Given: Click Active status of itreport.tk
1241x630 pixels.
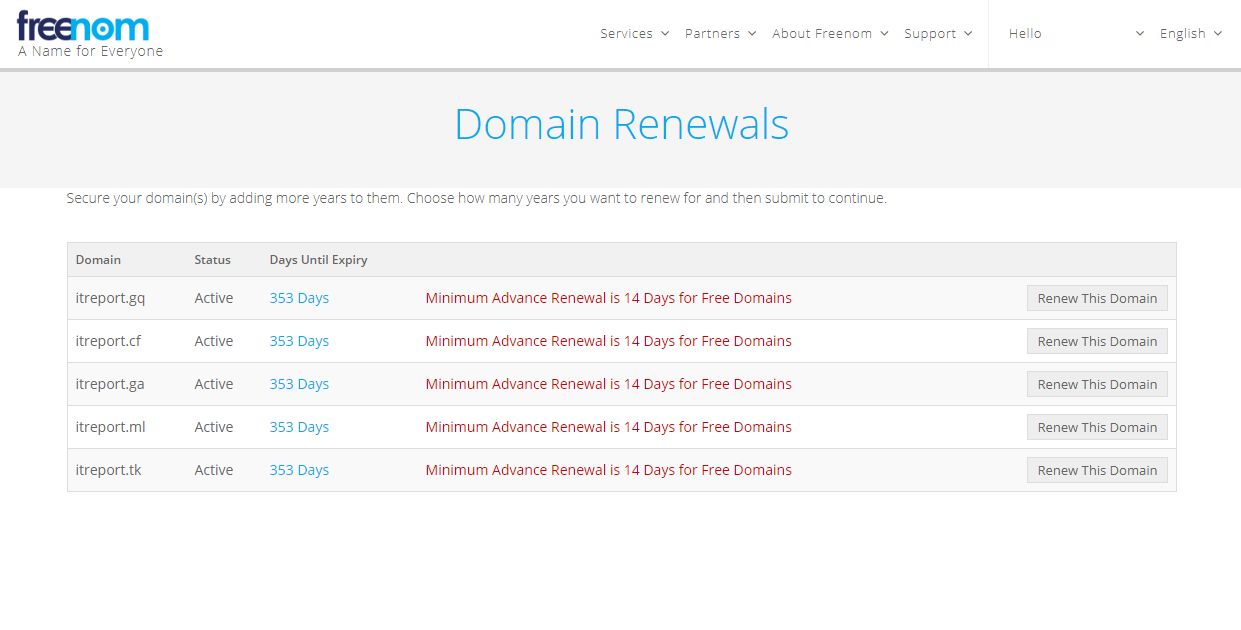Looking at the screenshot, I should tap(214, 470).
